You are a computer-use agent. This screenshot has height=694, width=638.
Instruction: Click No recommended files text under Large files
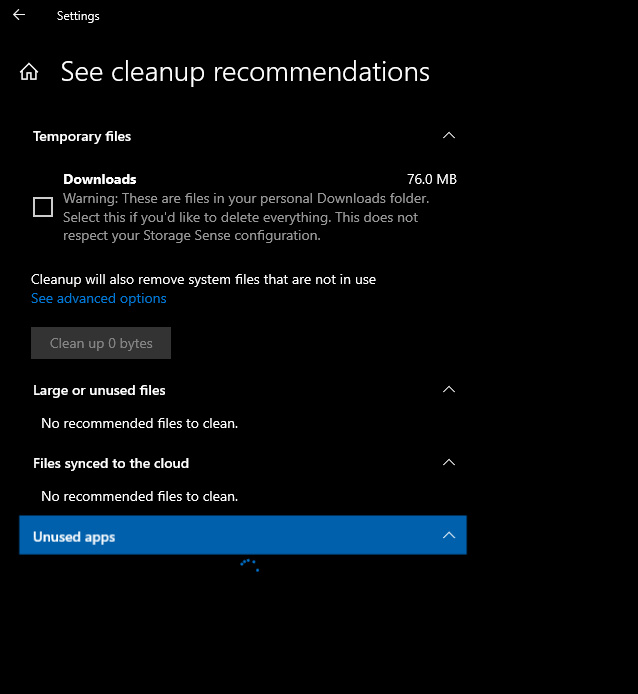139,424
